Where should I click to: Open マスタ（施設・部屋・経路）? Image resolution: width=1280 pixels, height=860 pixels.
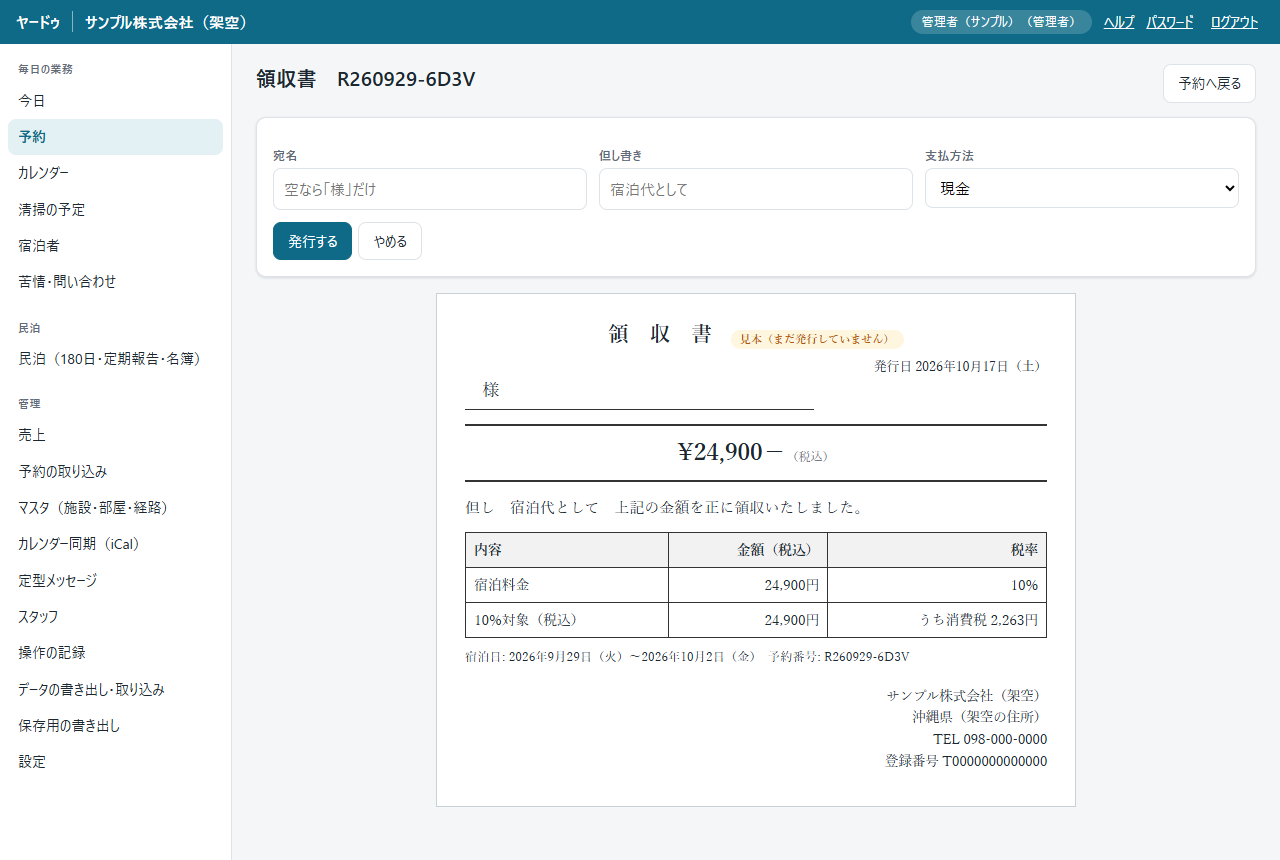[115, 508]
